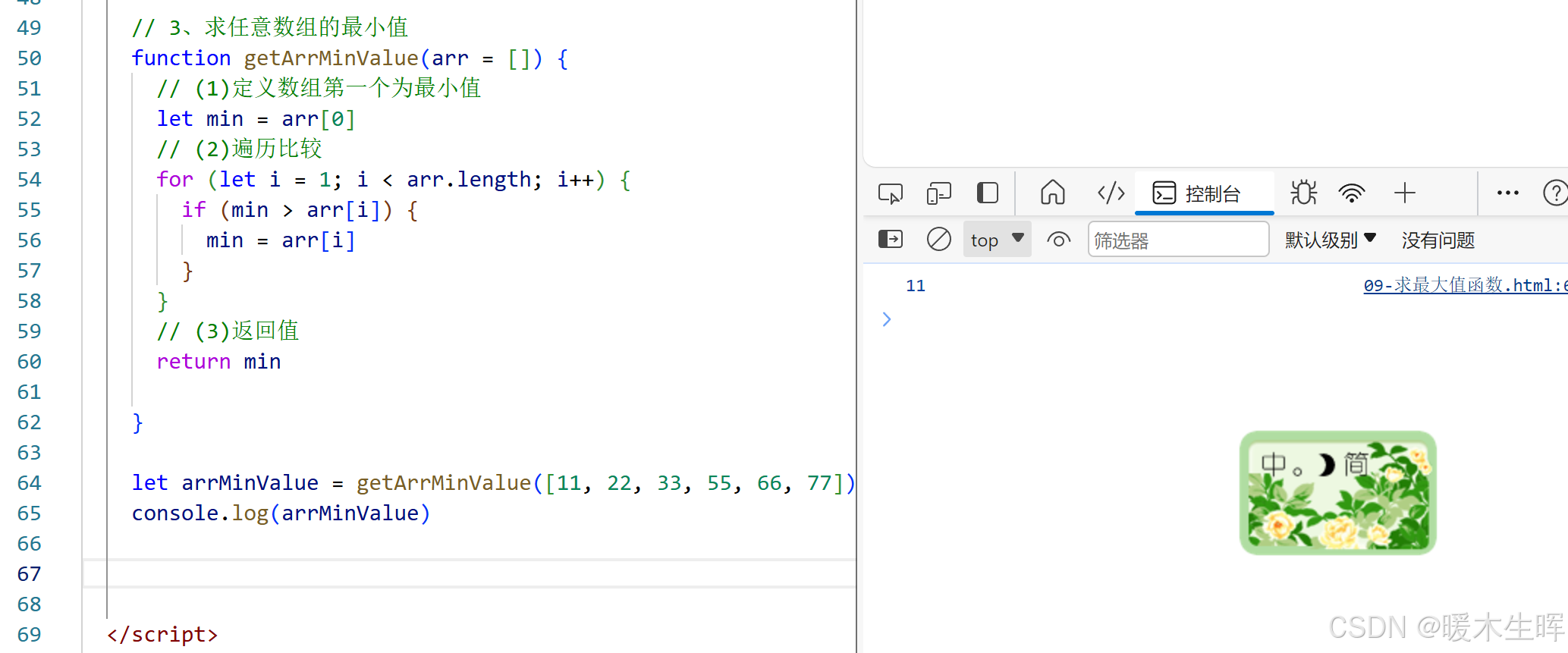
Task: Click the console prompt chevron
Action: 886,319
